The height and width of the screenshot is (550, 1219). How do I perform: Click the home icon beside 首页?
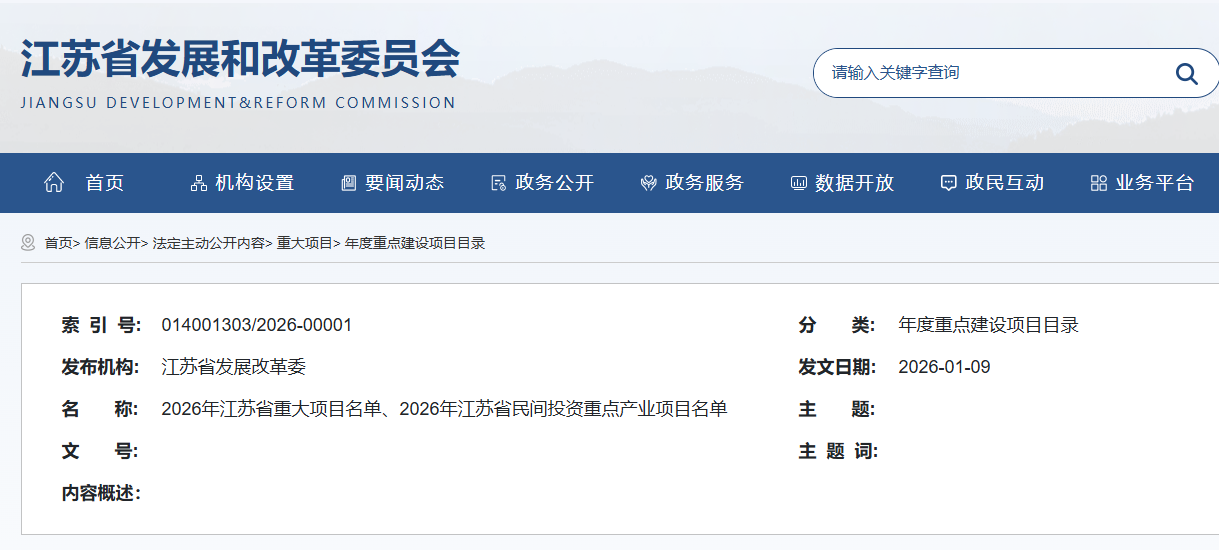click(54, 183)
